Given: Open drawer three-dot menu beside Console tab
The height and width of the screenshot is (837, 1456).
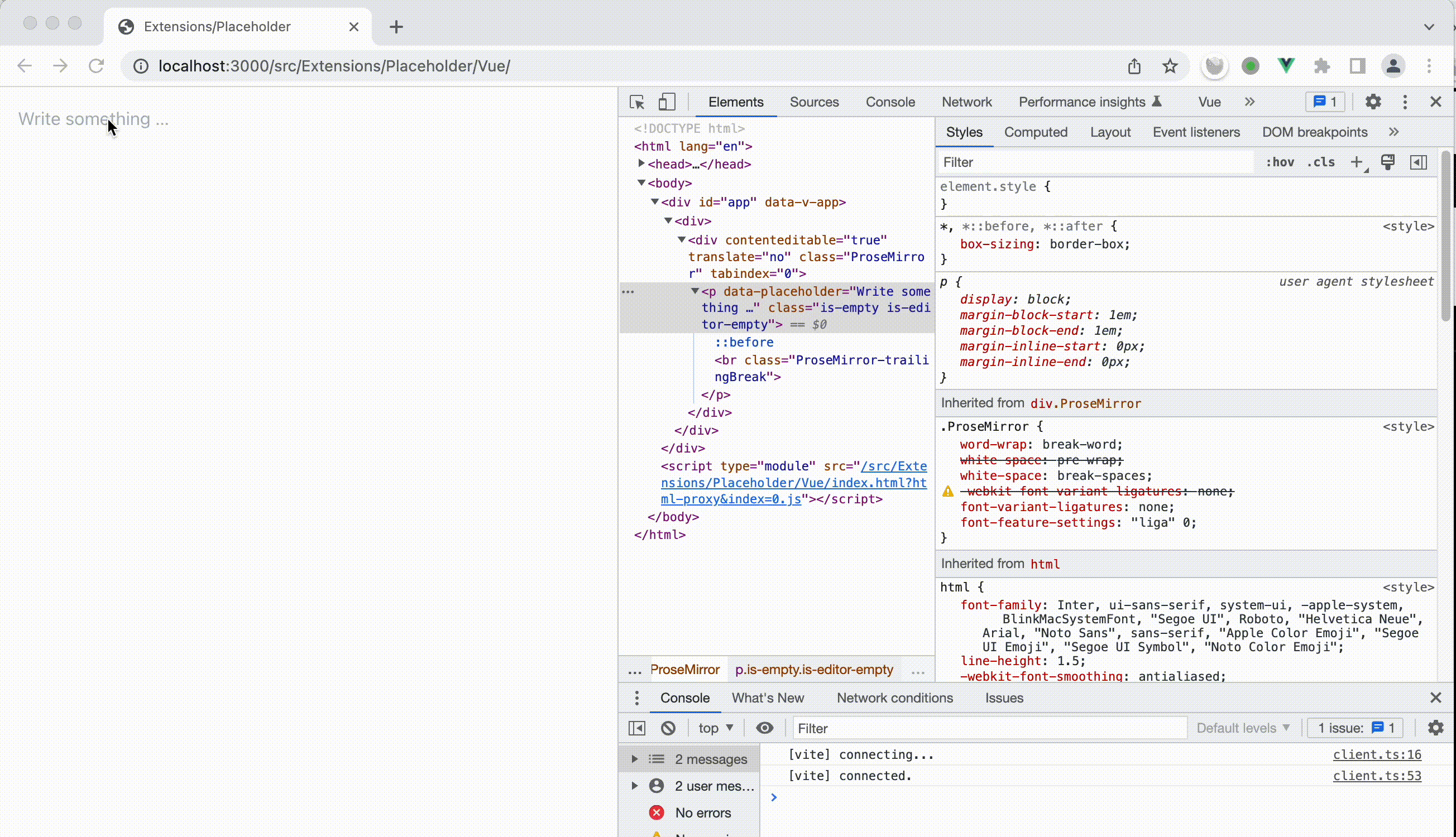Looking at the screenshot, I should click(636, 698).
